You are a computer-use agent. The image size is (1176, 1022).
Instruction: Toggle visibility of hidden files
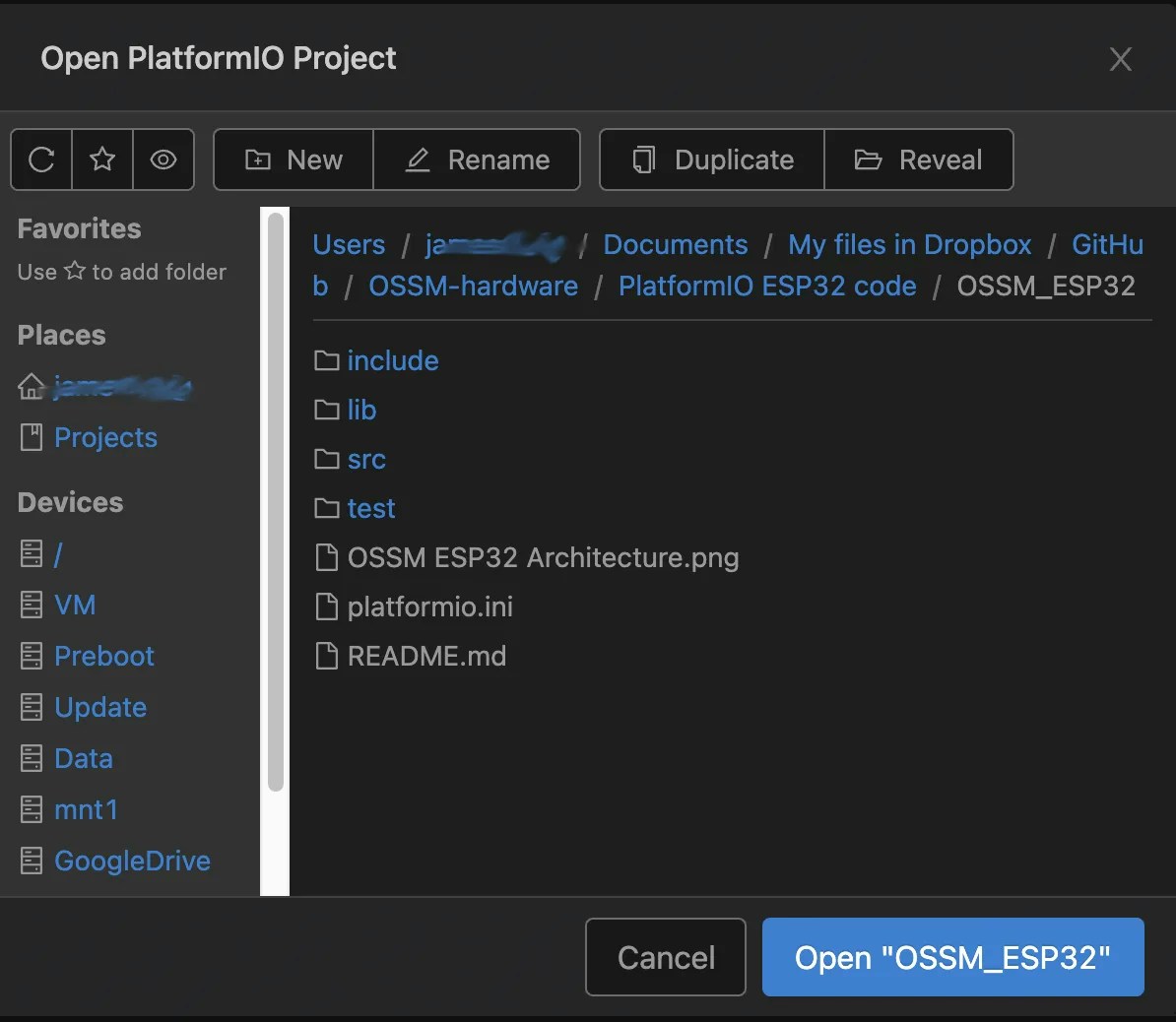click(x=163, y=160)
